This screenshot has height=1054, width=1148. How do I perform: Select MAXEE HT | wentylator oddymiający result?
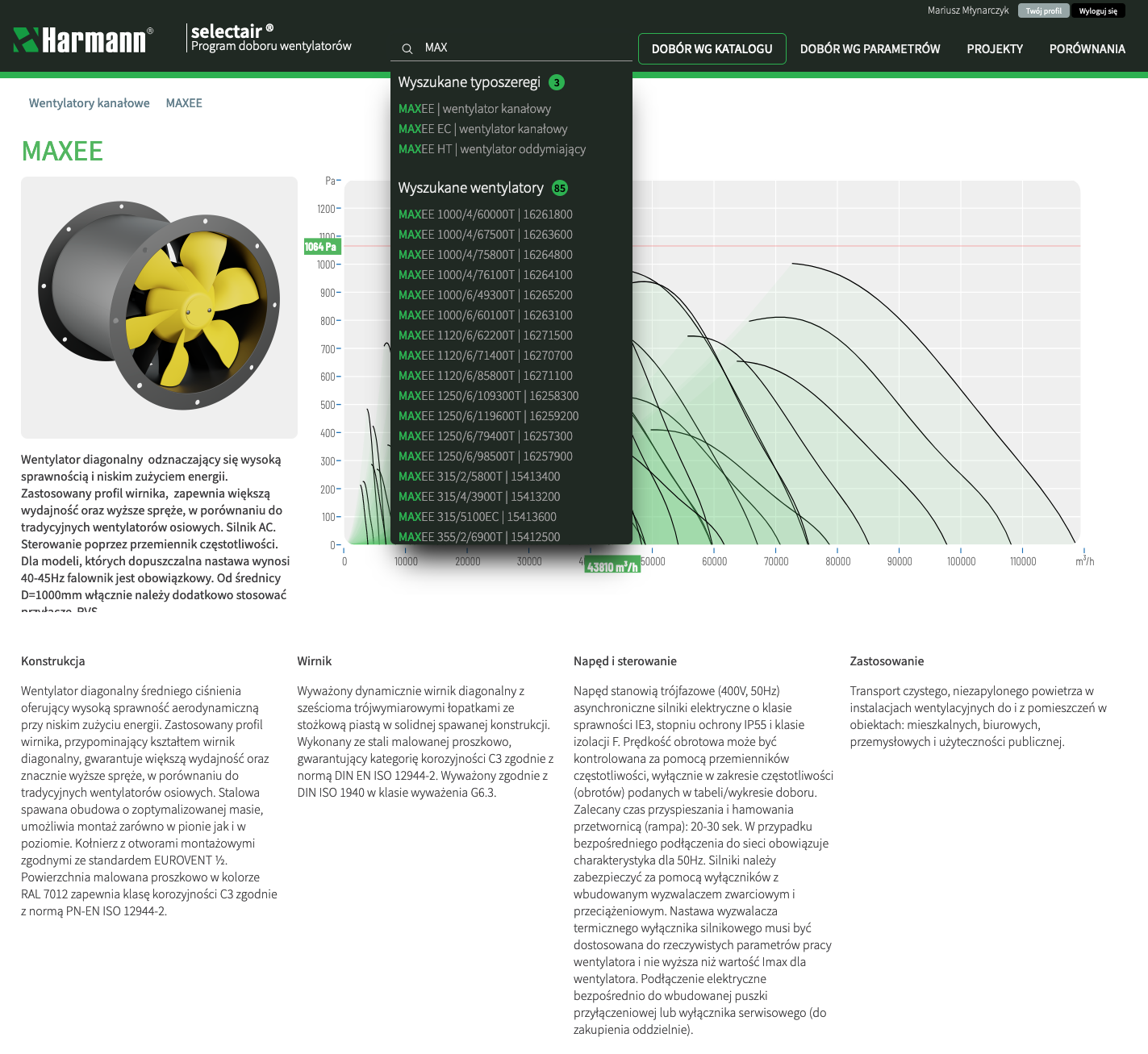[x=492, y=149]
